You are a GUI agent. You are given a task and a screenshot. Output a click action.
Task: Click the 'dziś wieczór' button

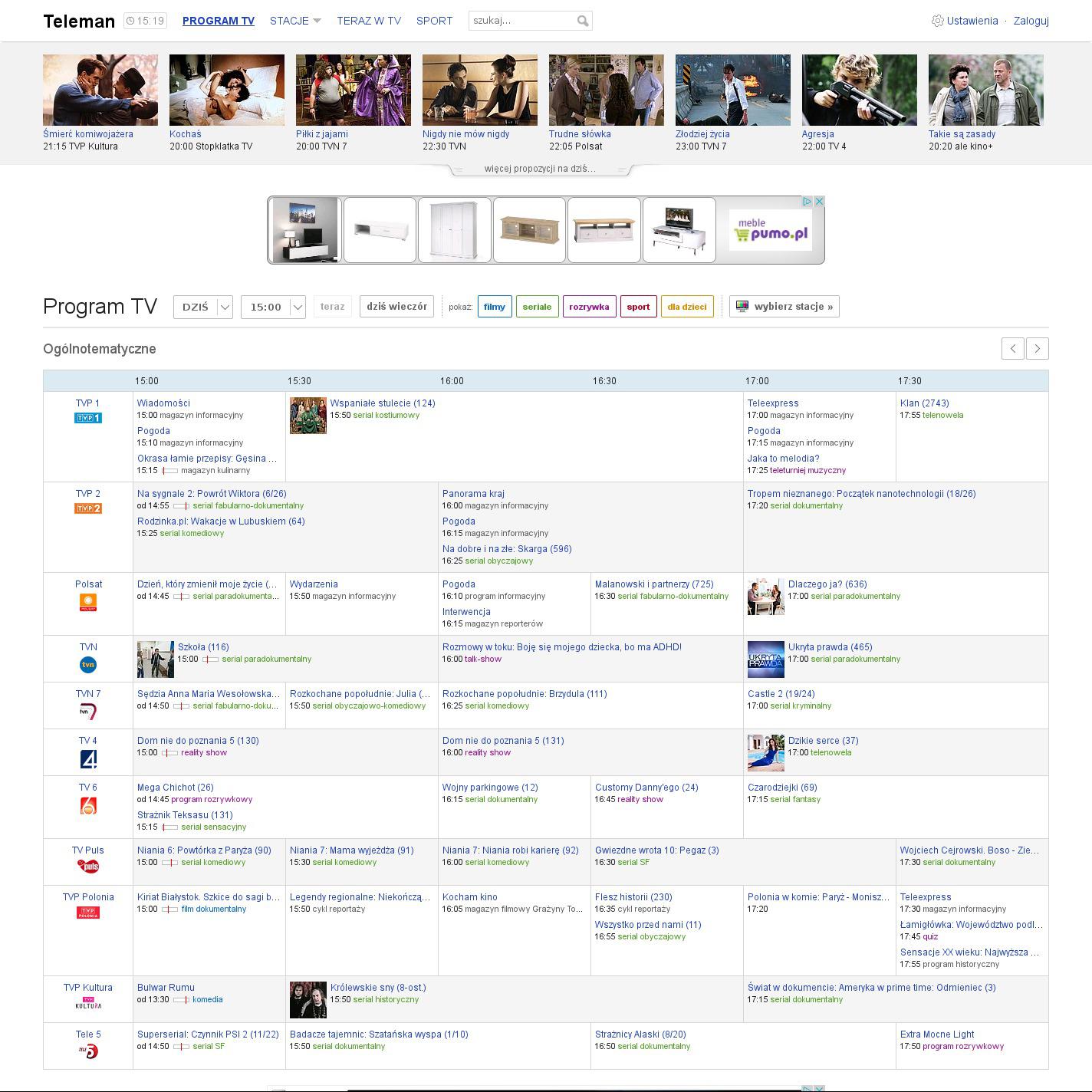(396, 307)
